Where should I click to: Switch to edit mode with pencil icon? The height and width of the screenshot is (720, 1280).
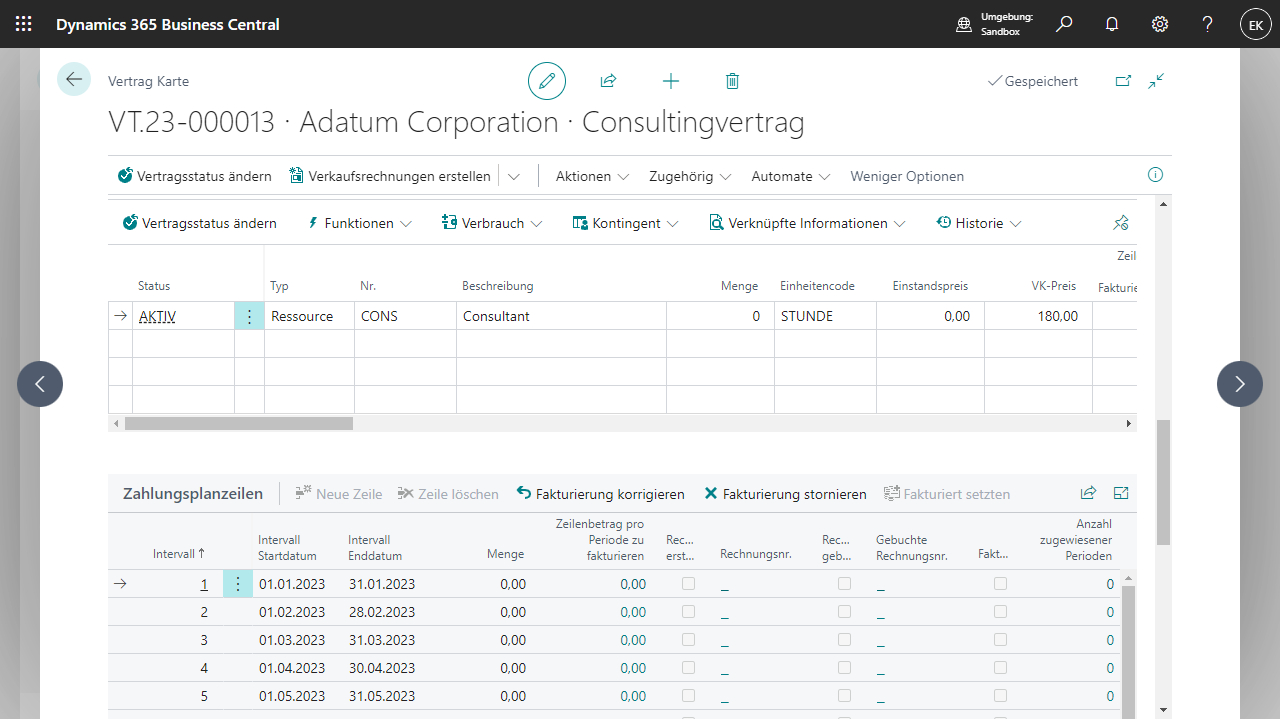pyautogui.click(x=547, y=81)
